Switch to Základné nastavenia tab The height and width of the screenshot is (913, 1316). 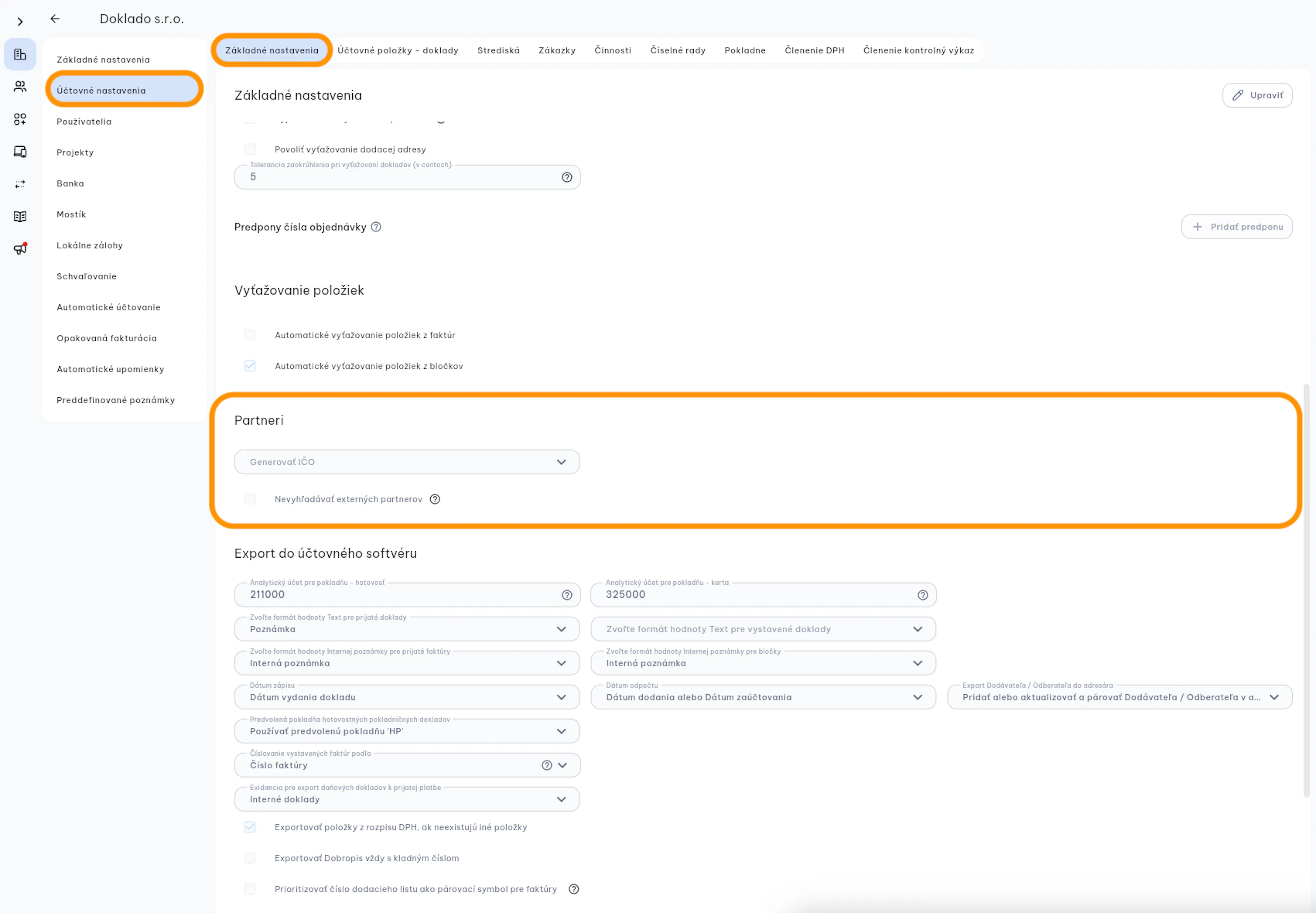[272, 50]
